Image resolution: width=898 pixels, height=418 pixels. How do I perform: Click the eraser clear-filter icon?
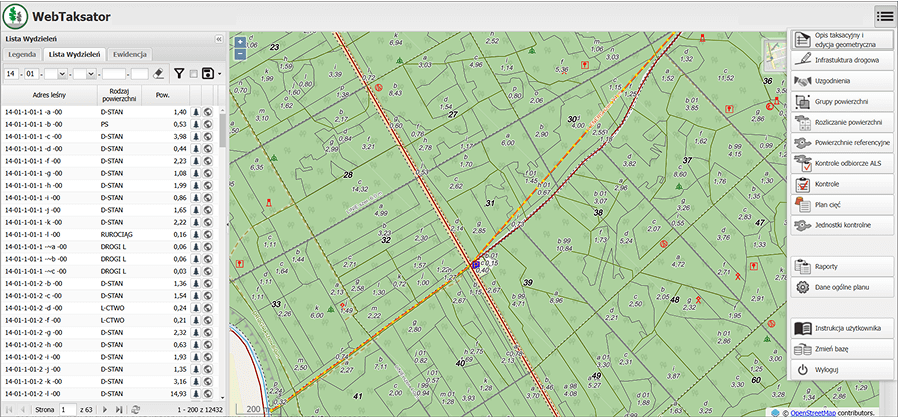(158, 73)
